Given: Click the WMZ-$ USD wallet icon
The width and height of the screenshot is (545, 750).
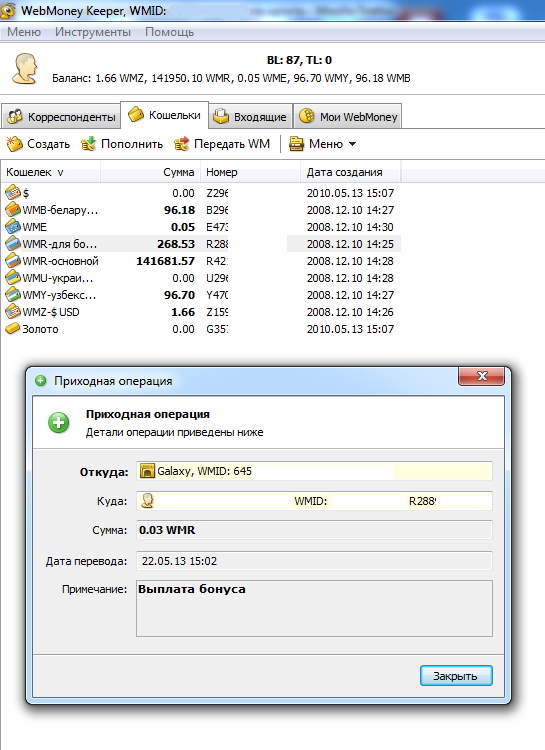Looking at the screenshot, I should (13, 312).
